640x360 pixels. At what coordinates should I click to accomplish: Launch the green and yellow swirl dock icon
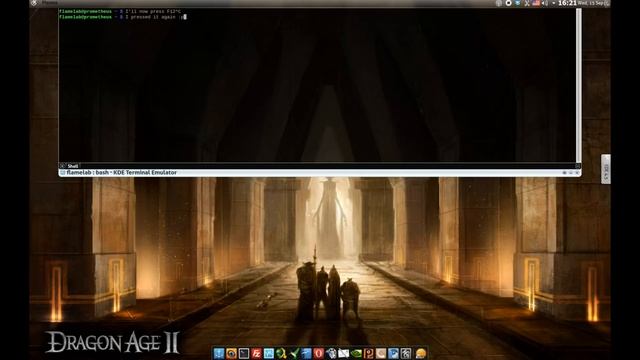pos(281,353)
